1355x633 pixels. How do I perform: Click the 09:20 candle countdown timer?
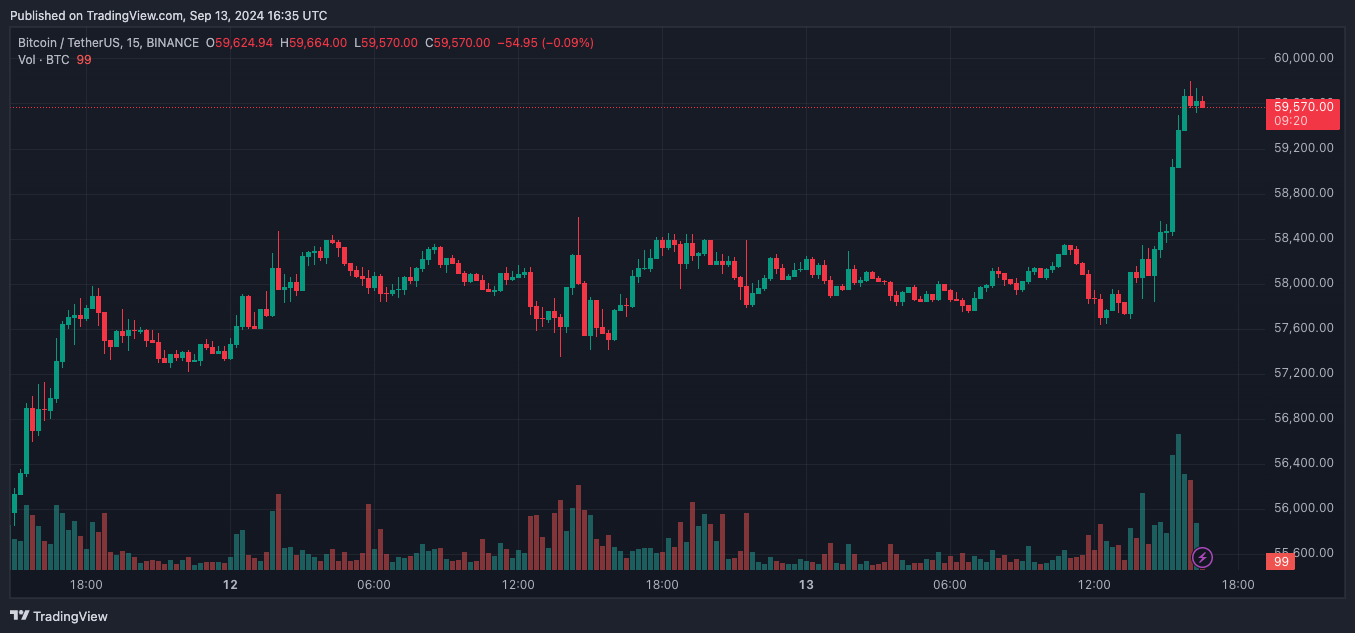[1291, 121]
